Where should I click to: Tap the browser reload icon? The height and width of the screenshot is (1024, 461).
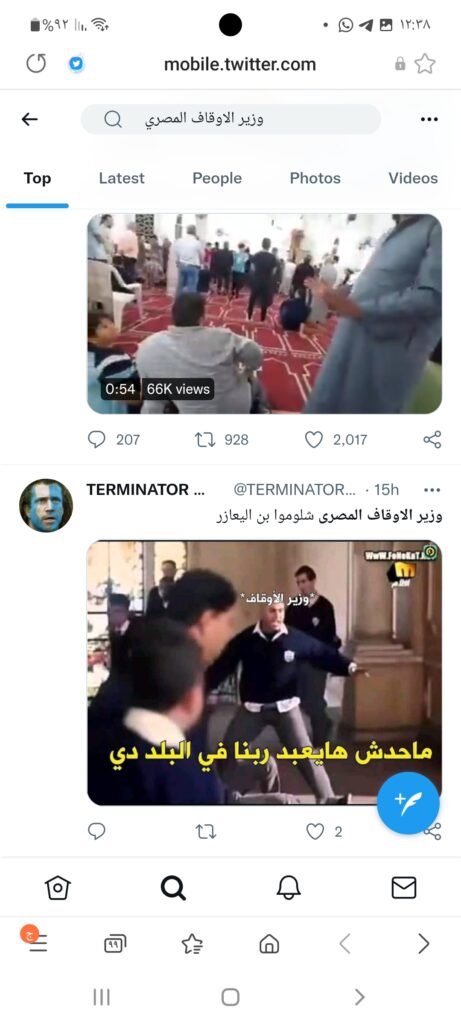coord(37,63)
